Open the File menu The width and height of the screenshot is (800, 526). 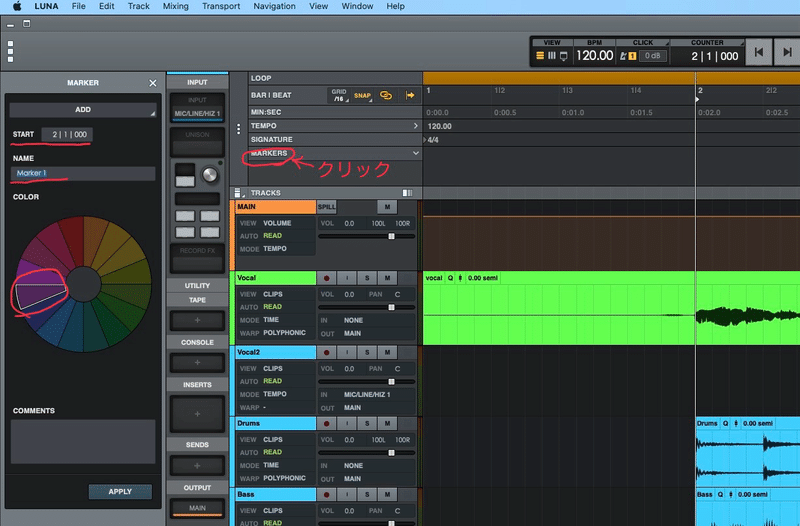[x=79, y=6]
